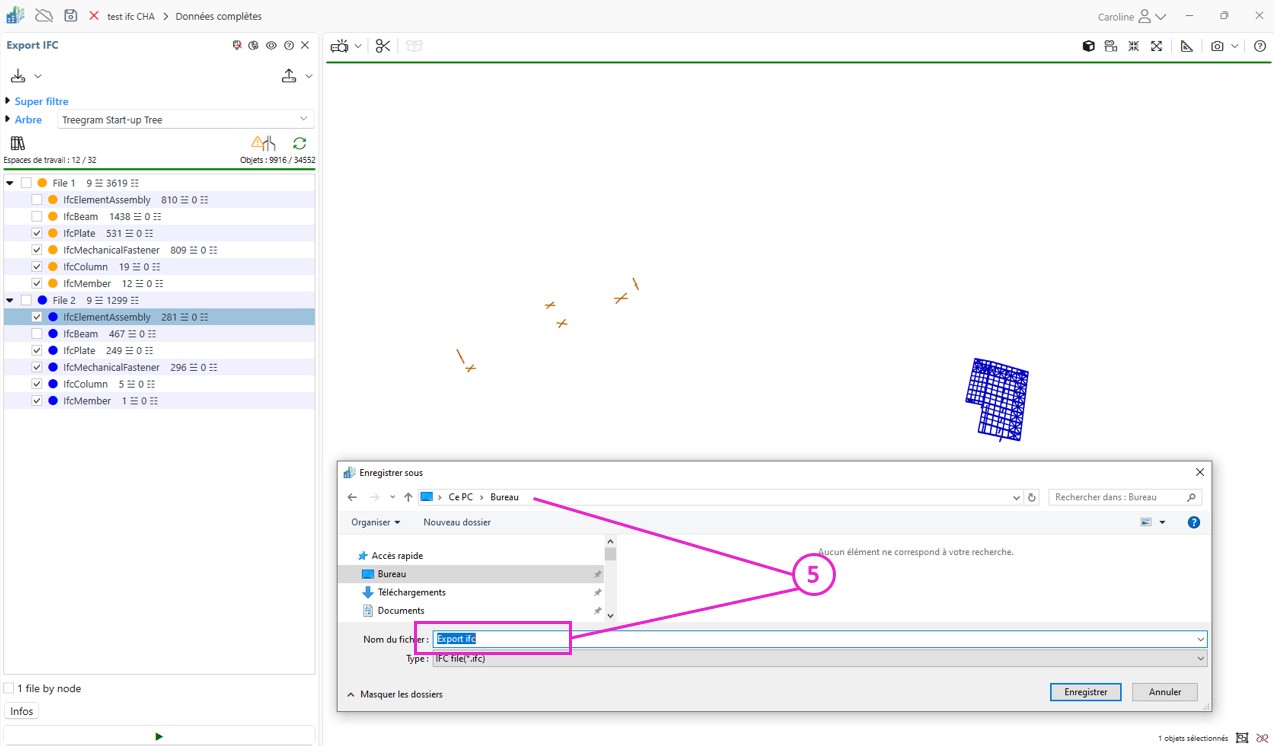Enable the '1 file by node' checkbox

pyautogui.click(x=9, y=688)
